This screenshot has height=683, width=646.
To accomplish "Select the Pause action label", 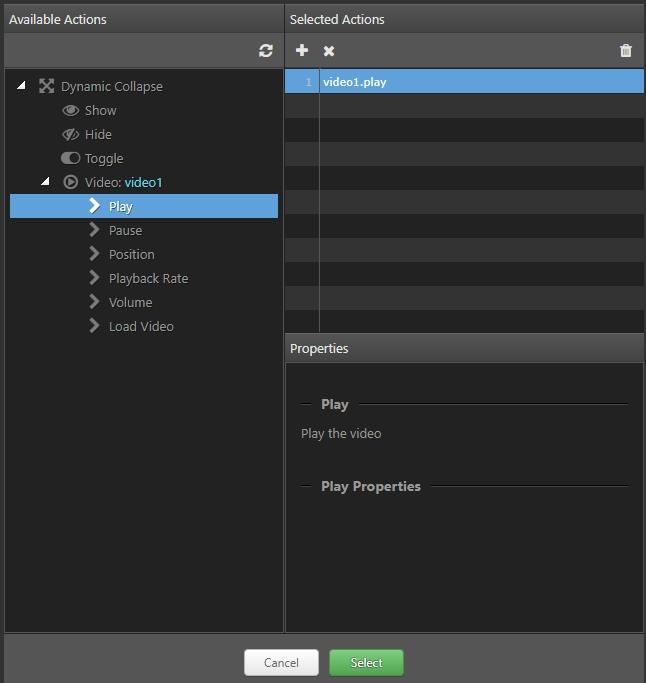I will [x=125, y=230].
